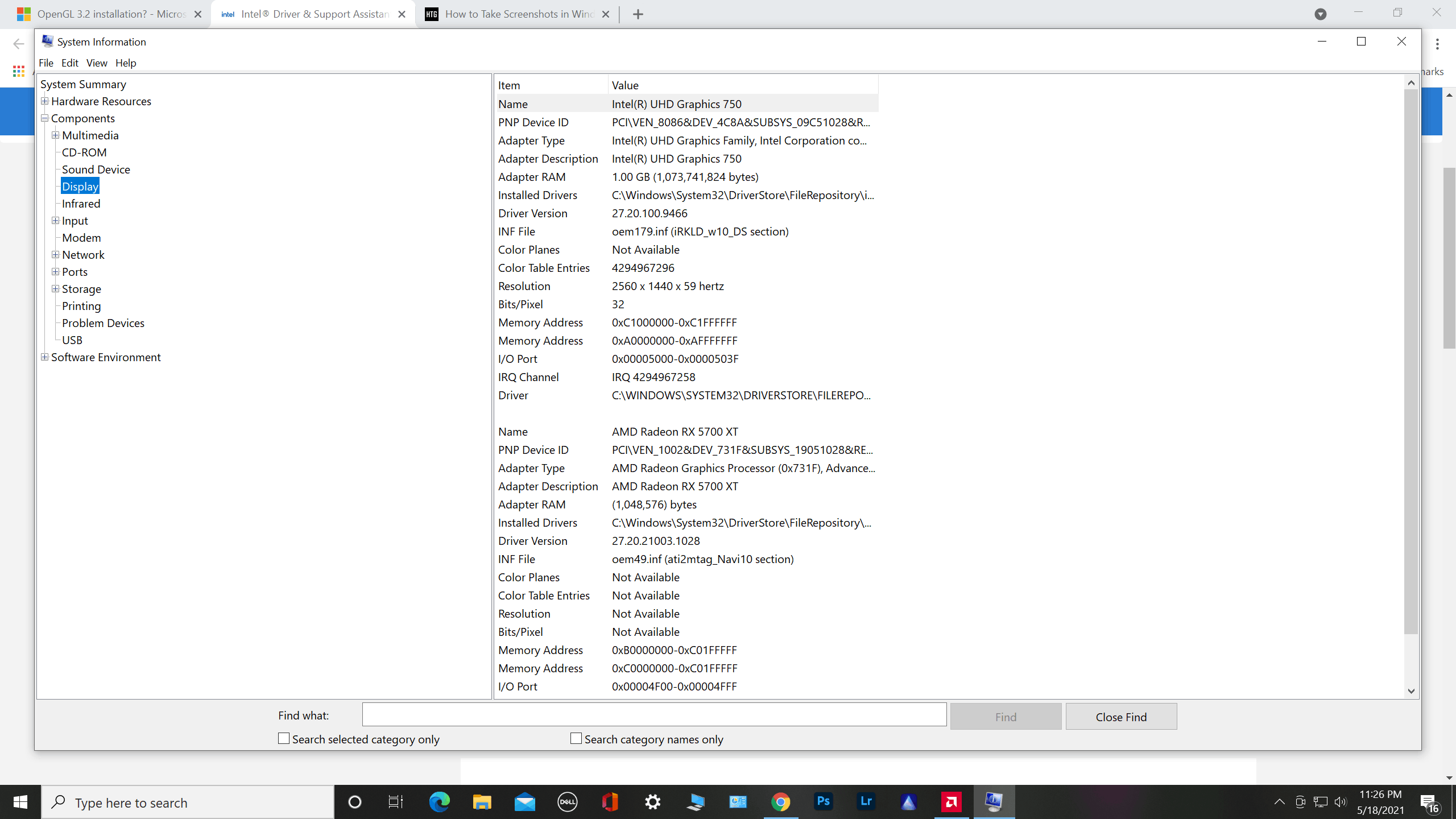
Task: Enable Search category names only checkbox
Action: tap(577, 738)
